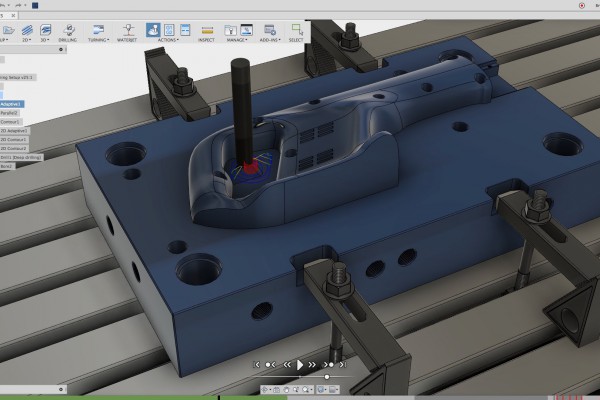The width and height of the screenshot is (600, 400).
Task: Expand the Manage dropdown menu
Action: [x=237, y=40]
